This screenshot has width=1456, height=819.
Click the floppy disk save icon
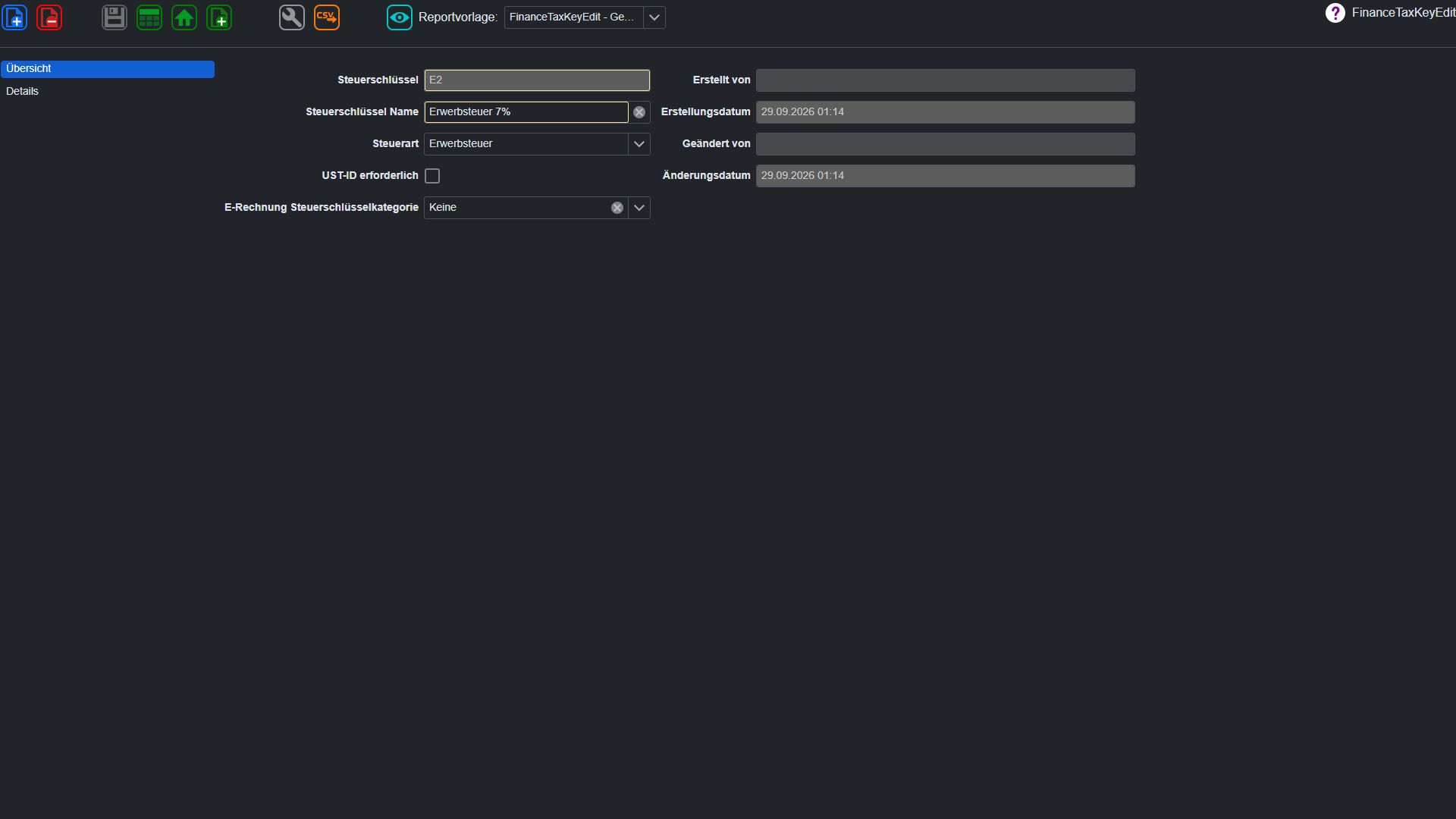[115, 17]
